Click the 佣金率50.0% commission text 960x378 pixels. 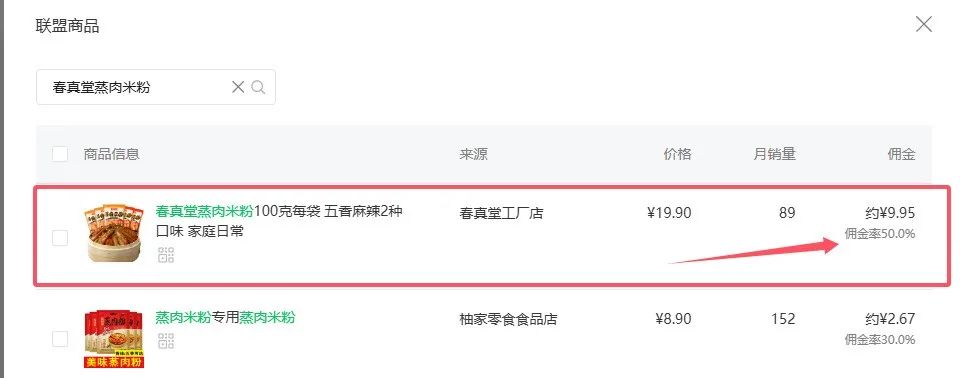[x=880, y=233]
